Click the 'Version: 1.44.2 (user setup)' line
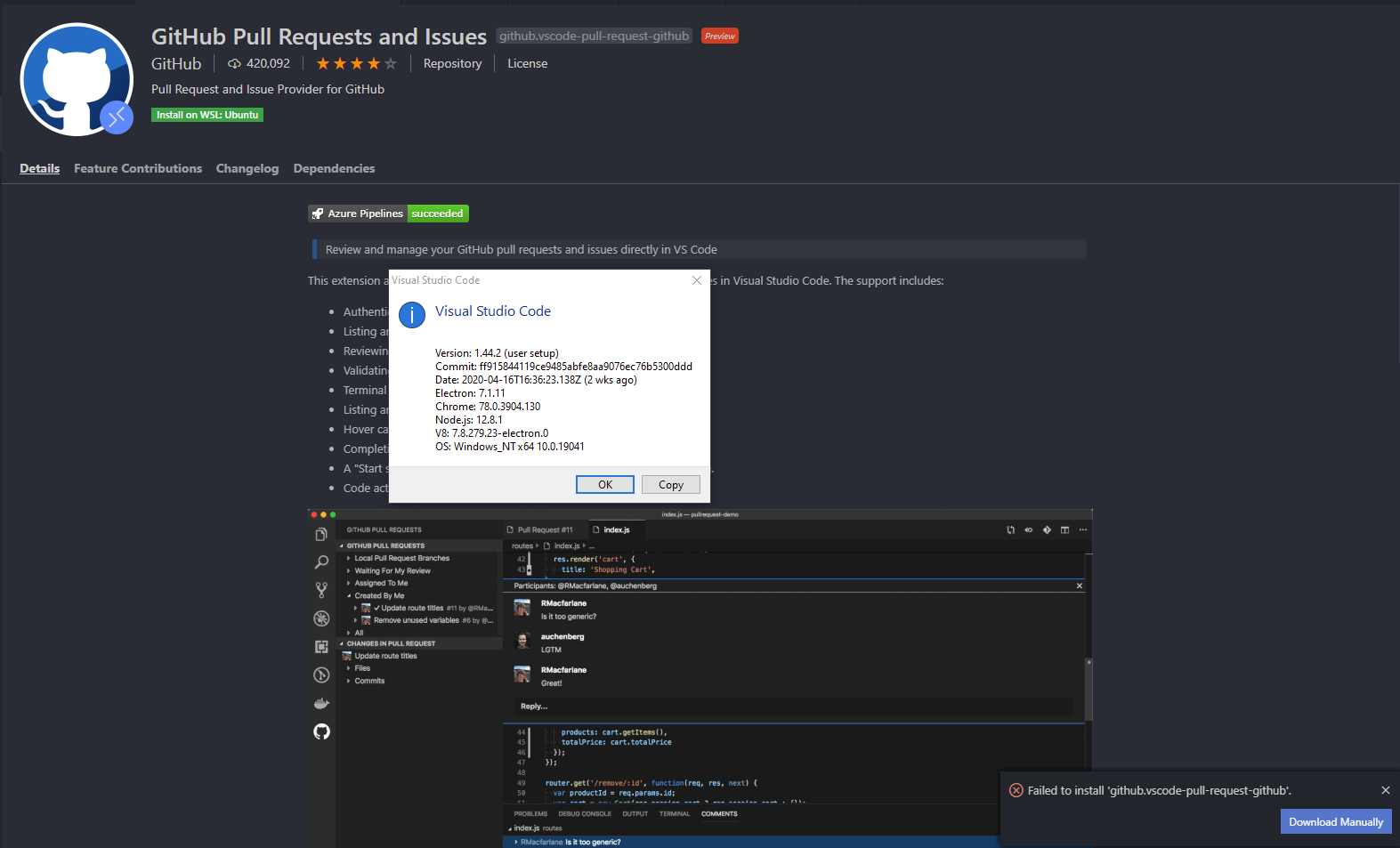The width and height of the screenshot is (1400, 848). pyautogui.click(x=497, y=353)
